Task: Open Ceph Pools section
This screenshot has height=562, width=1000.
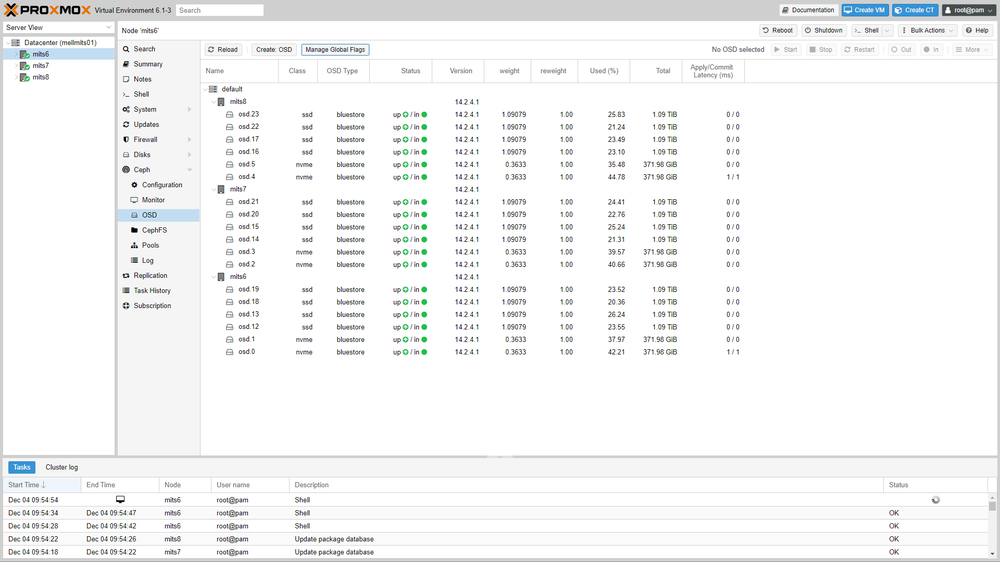Action: [x=150, y=245]
